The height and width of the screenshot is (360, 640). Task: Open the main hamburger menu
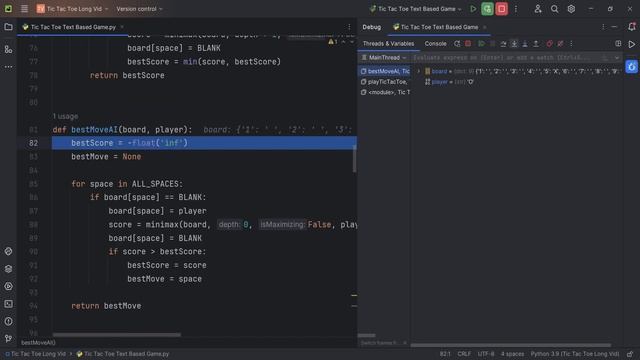(x=24, y=9)
